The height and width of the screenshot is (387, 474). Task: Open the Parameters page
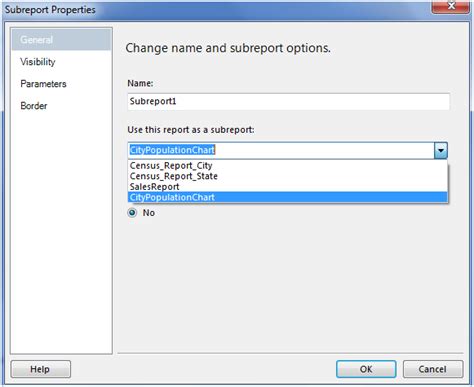tap(43, 84)
